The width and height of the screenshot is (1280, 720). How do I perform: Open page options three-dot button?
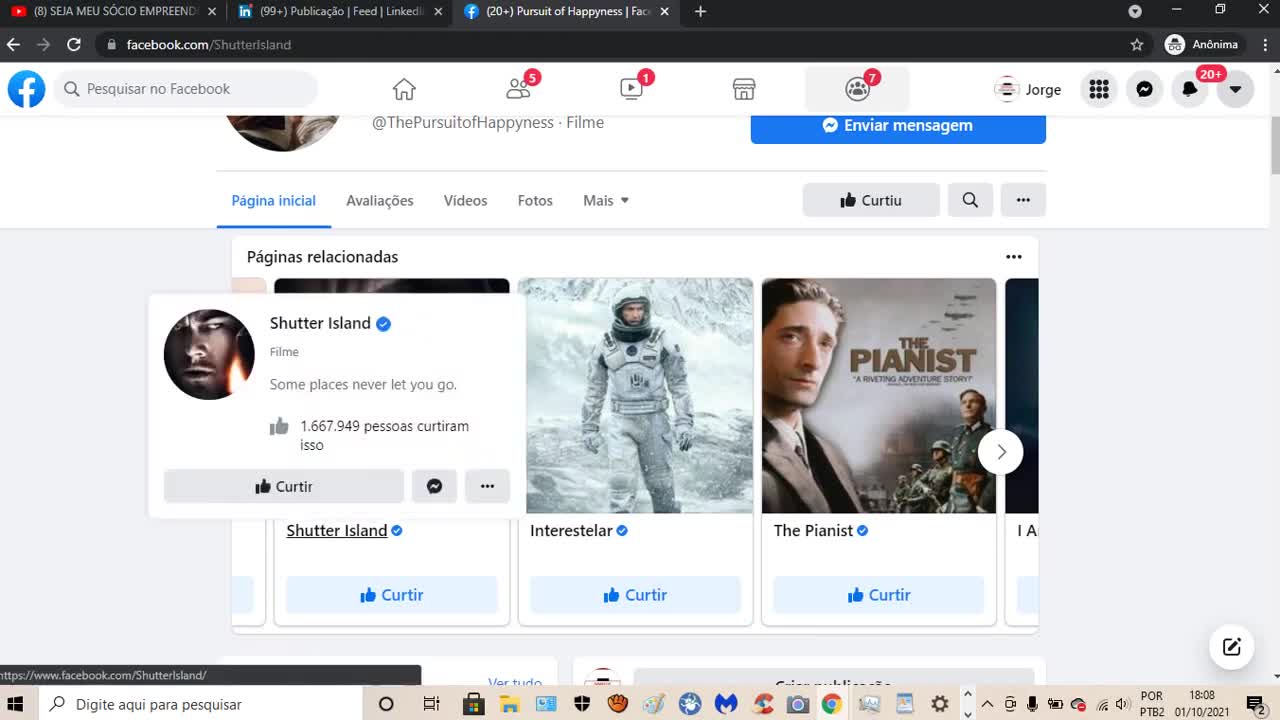1023,200
